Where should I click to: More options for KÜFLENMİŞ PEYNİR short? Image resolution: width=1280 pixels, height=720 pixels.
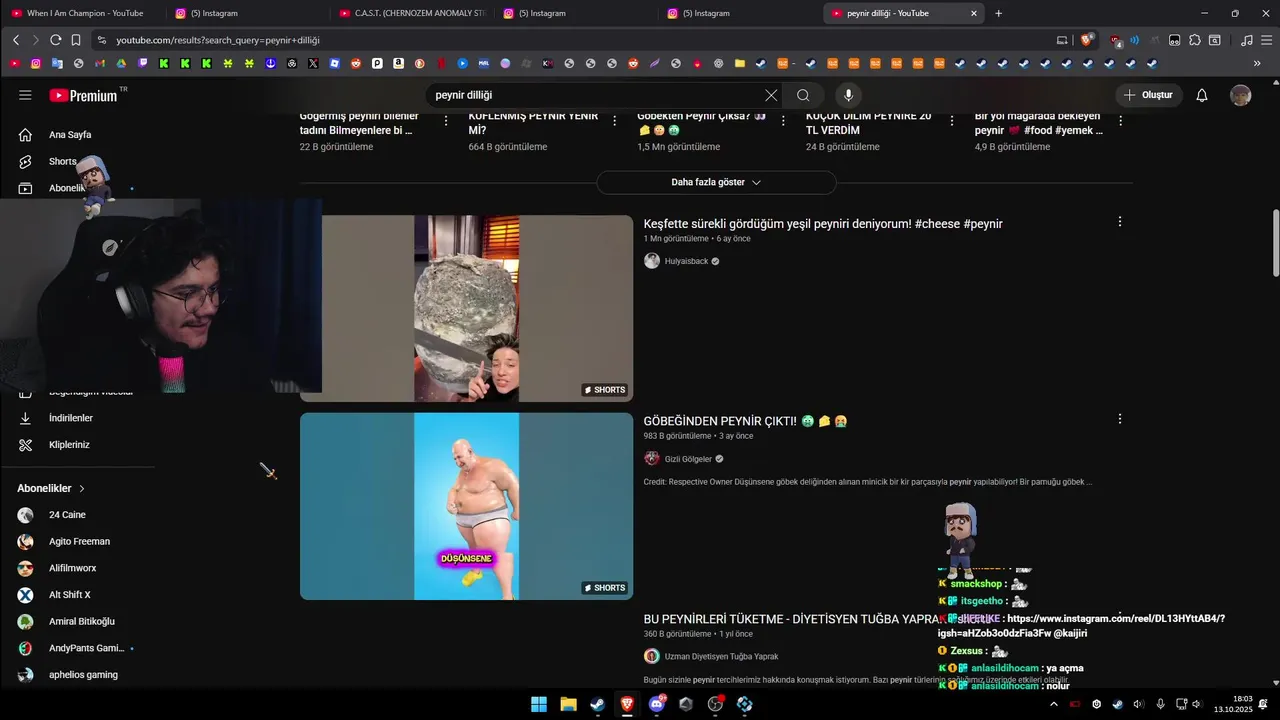click(614, 120)
